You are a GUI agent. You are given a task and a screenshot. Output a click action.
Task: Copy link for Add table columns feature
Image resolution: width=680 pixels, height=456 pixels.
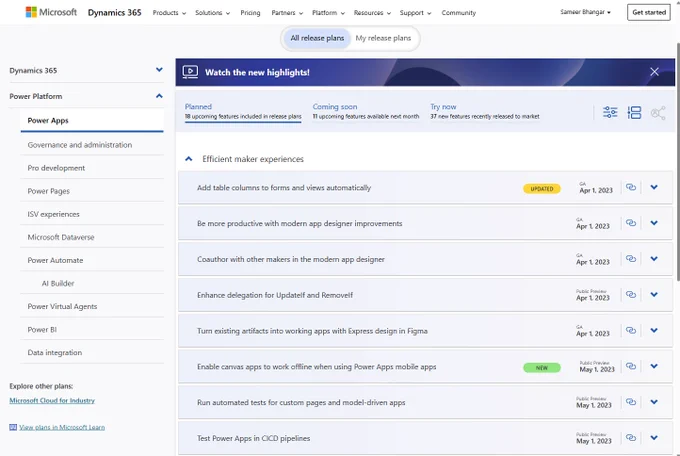631,187
